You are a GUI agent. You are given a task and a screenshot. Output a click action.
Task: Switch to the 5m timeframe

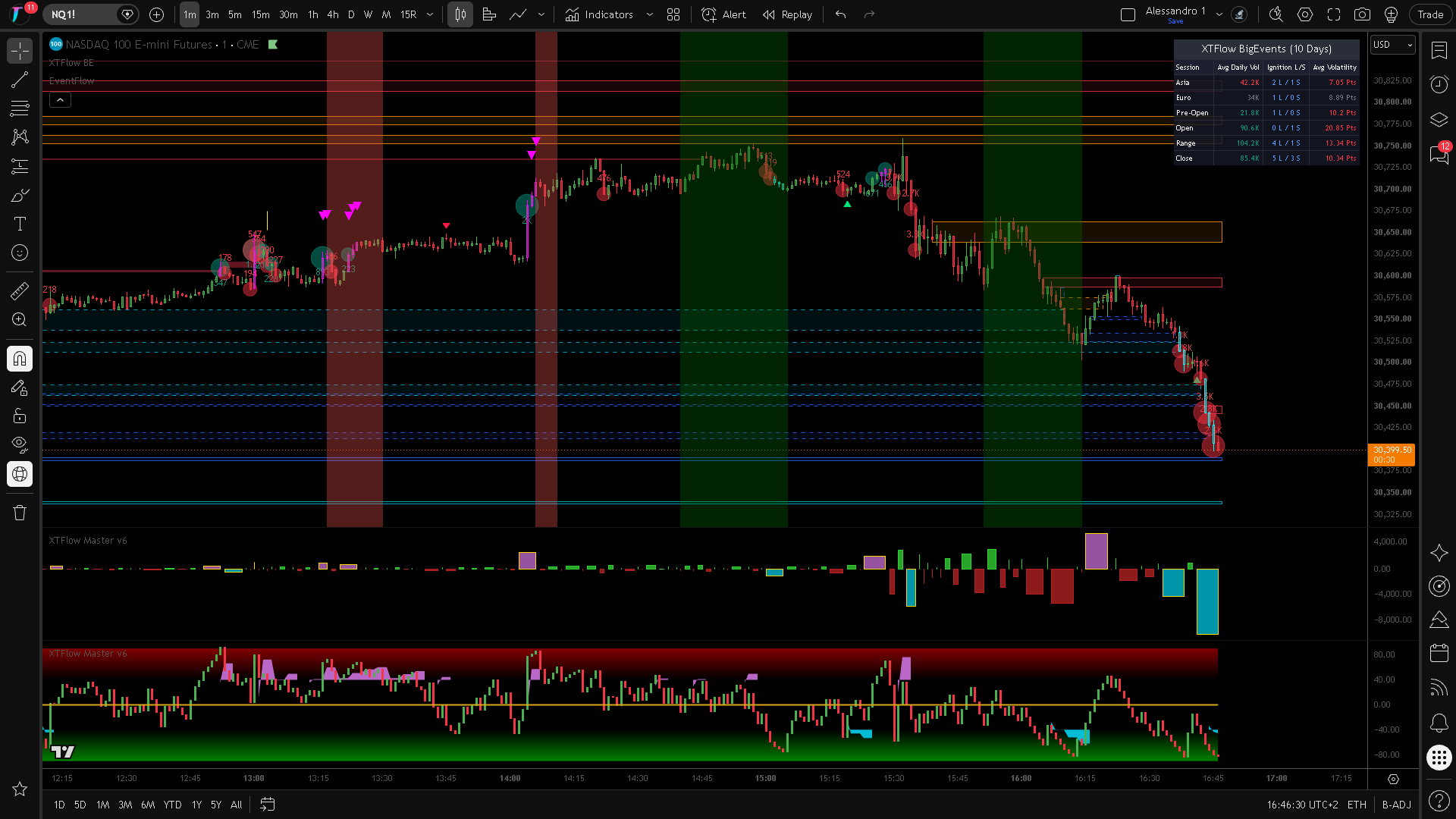coord(235,14)
